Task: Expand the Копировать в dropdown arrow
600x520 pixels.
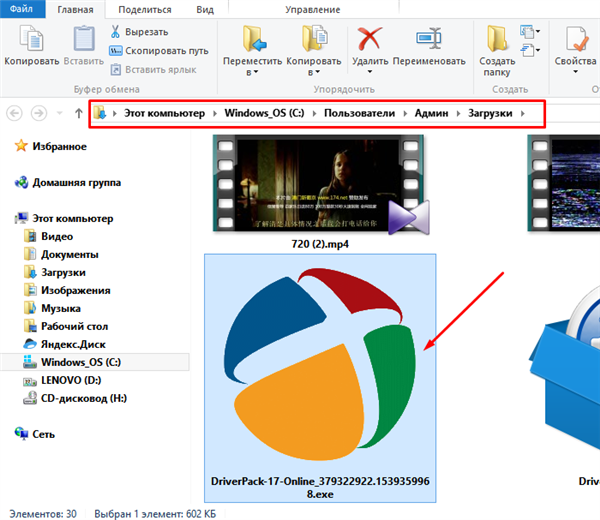Action: point(317,72)
